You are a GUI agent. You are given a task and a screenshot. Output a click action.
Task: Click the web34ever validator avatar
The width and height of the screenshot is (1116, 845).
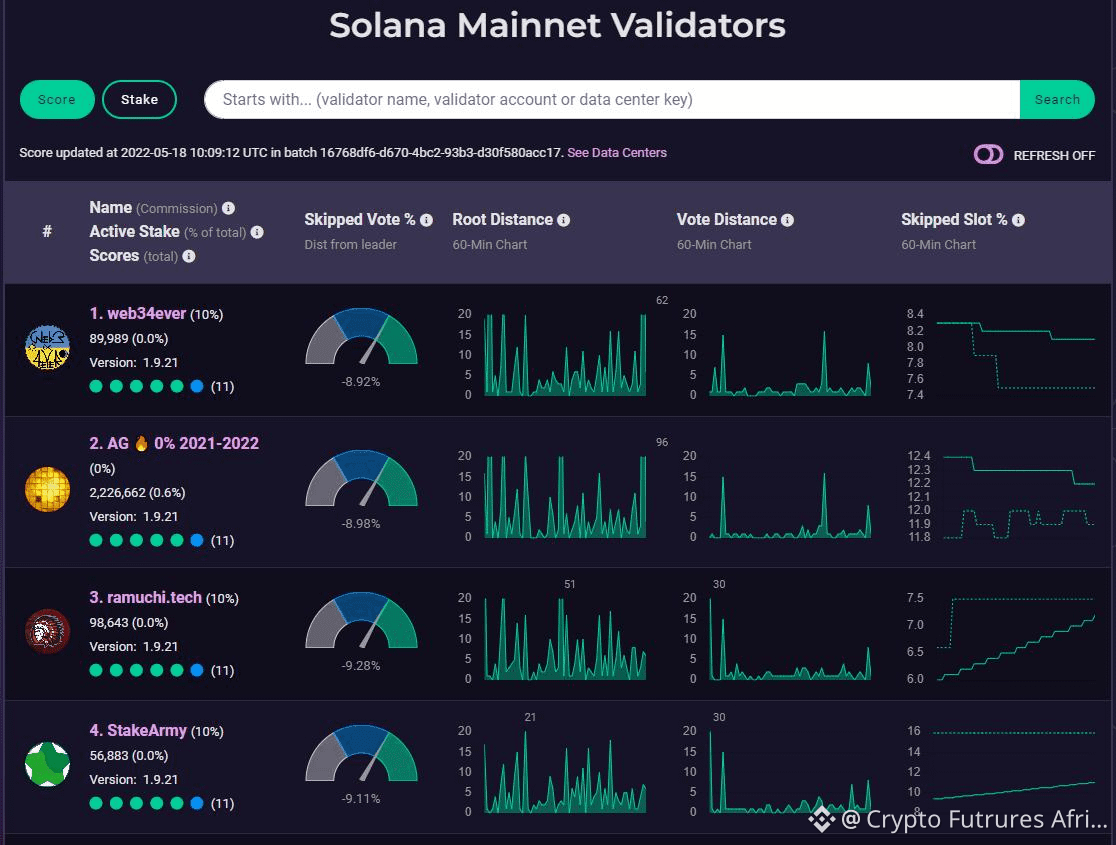pyautogui.click(x=47, y=347)
